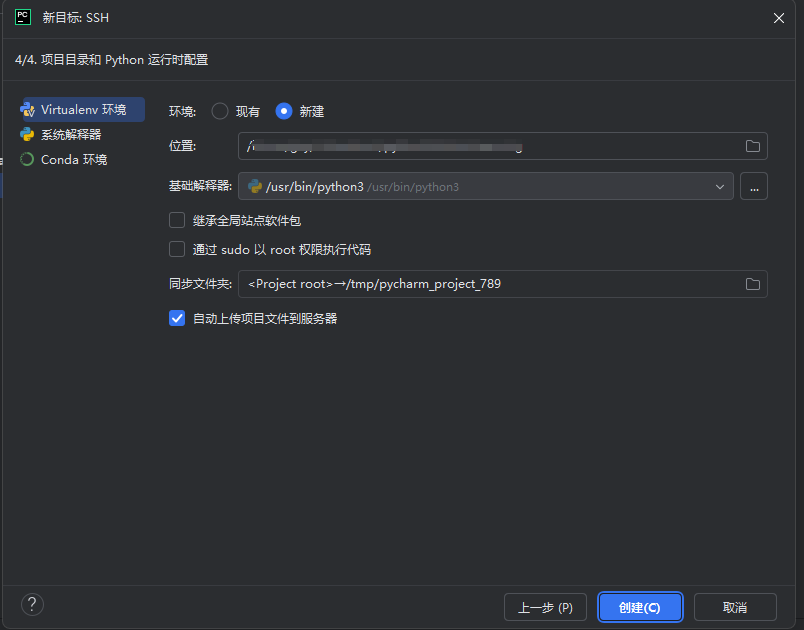
Task: Click the PyCharm logo in title bar
Action: (23, 17)
